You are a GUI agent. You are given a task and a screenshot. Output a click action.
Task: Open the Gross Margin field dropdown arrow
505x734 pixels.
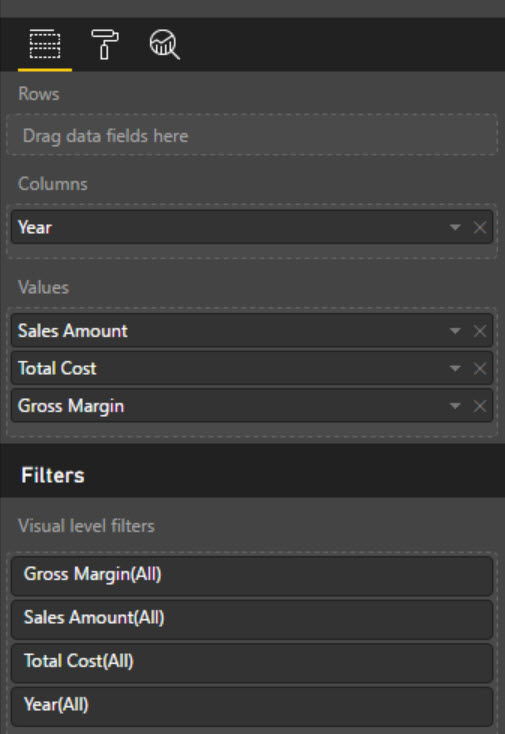point(454,406)
